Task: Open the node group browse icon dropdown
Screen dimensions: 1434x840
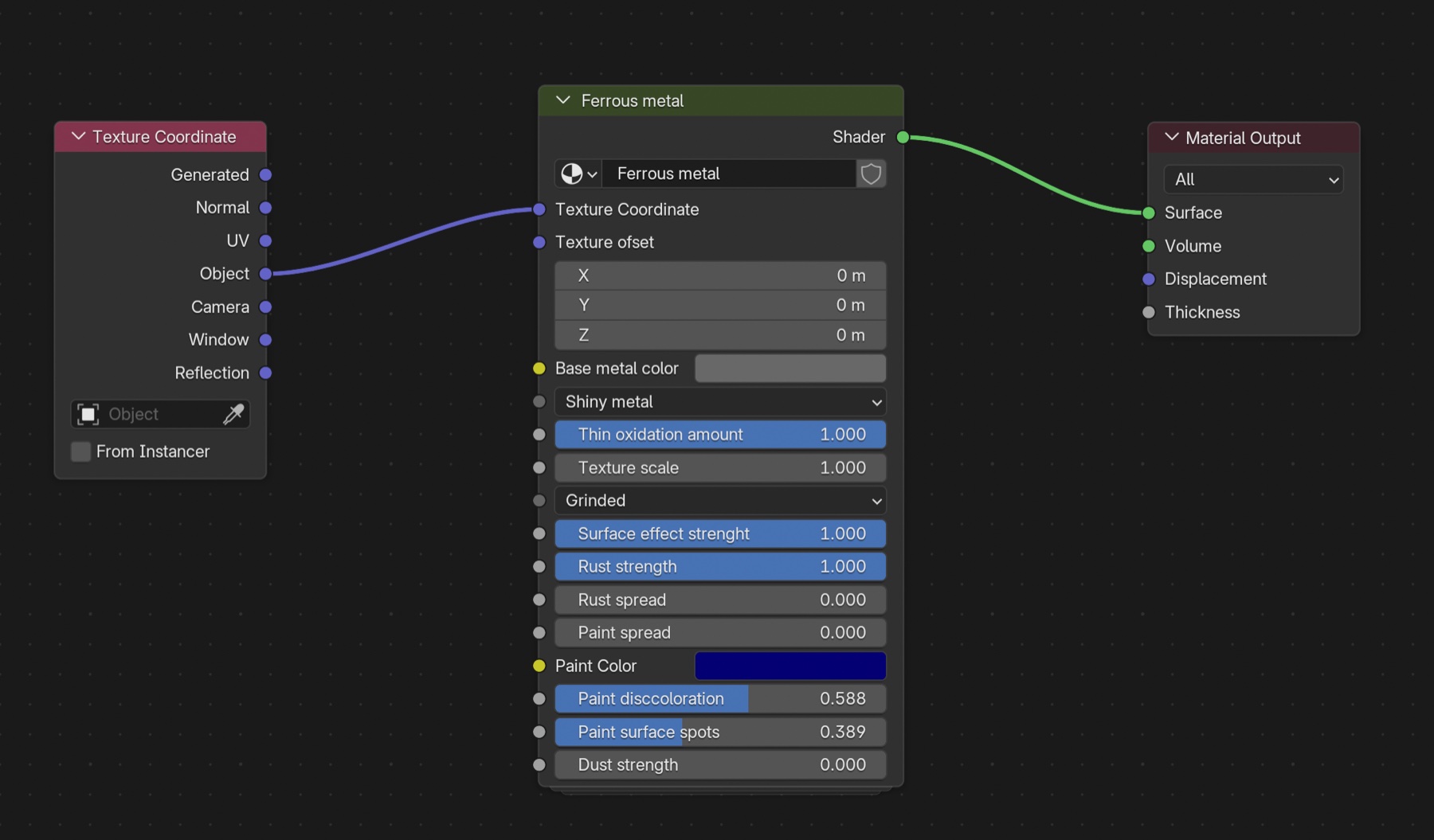Action: click(578, 174)
